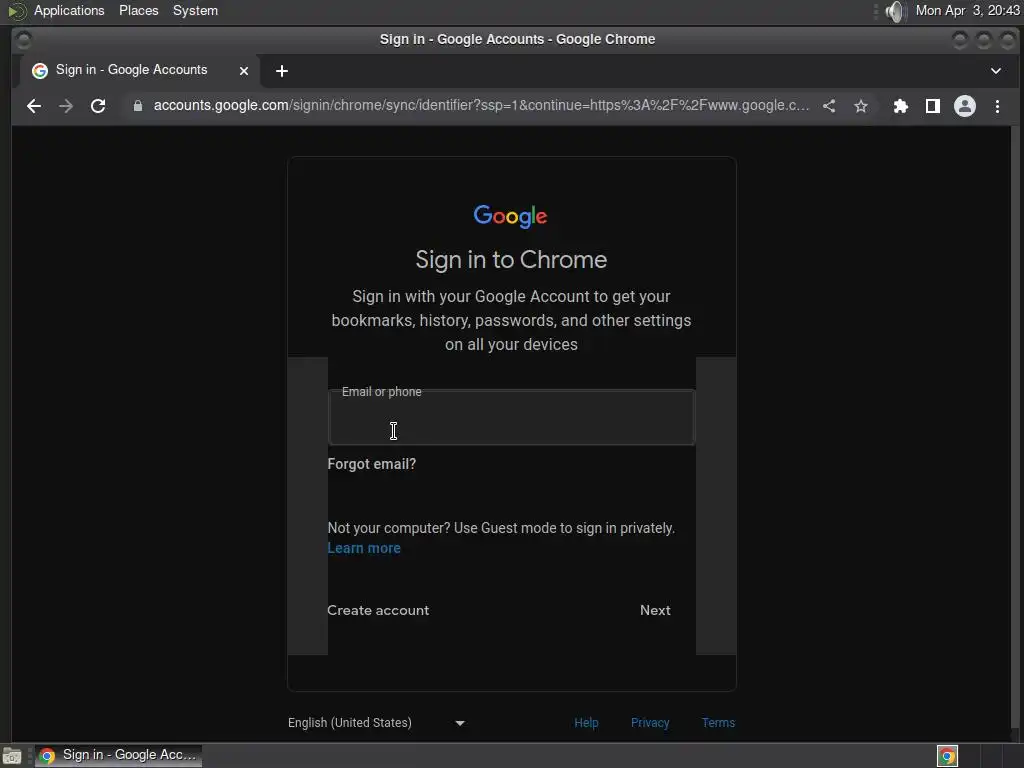The height and width of the screenshot is (768, 1024).
Task: Close the Sign in - Google Accounts tab
Action: (x=244, y=71)
